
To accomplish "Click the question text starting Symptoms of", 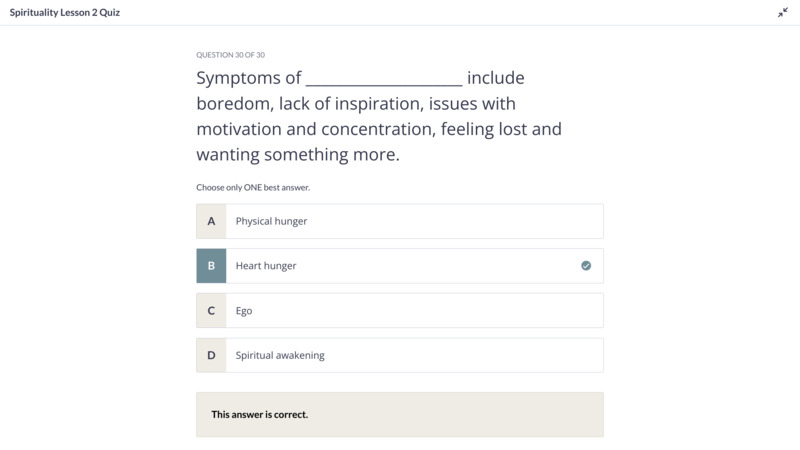I will pyautogui.click(x=379, y=116).
